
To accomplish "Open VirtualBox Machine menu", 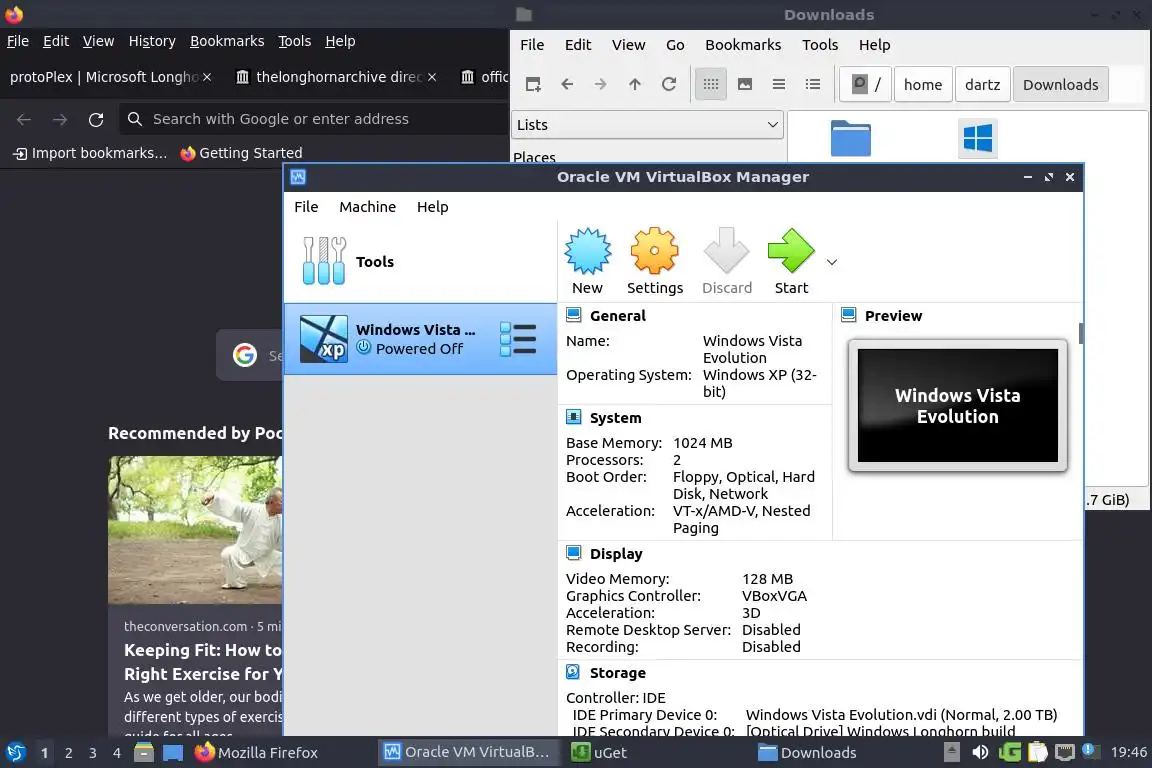I will point(367,207).
